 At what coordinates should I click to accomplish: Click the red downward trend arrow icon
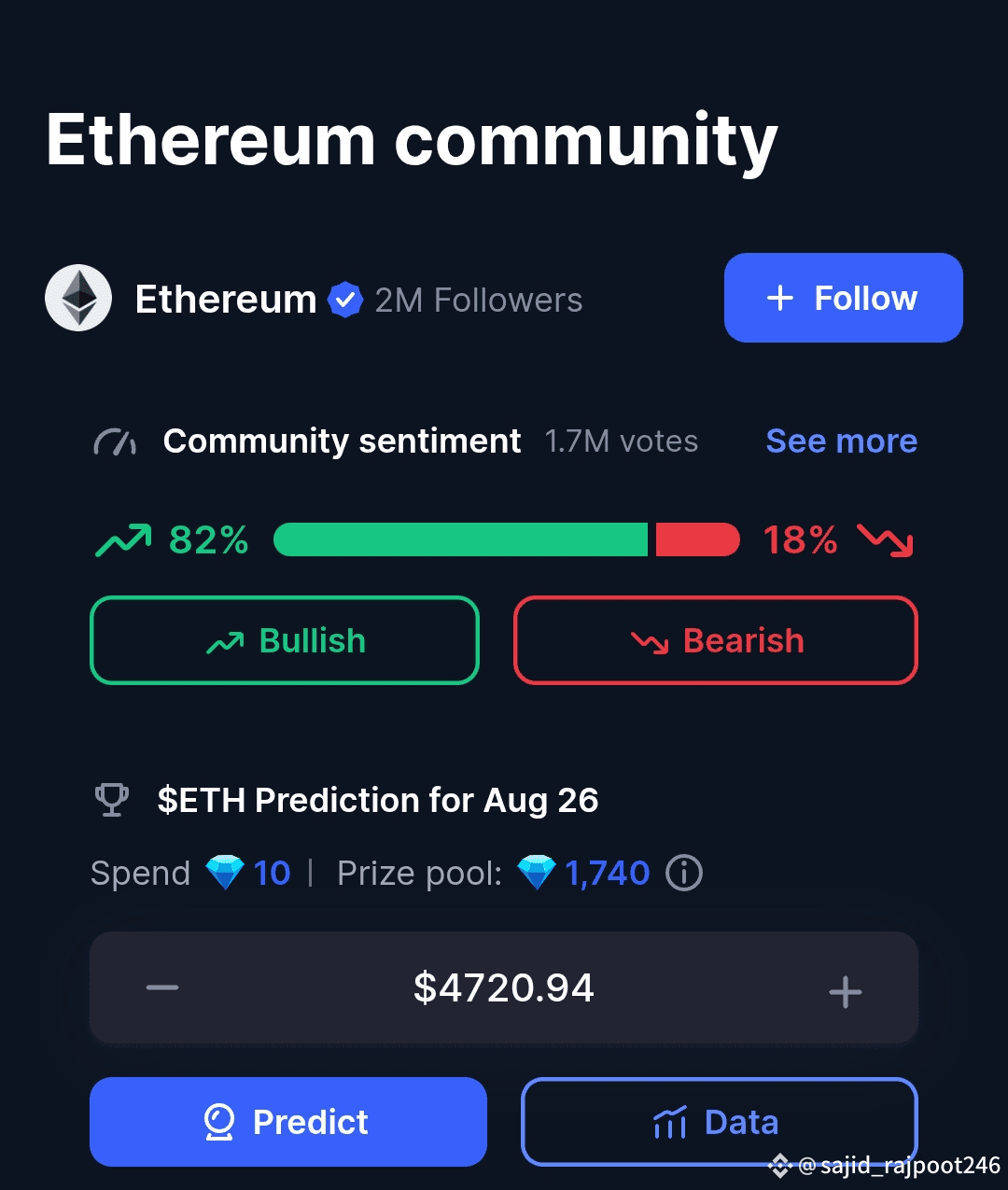pos(886,540)
